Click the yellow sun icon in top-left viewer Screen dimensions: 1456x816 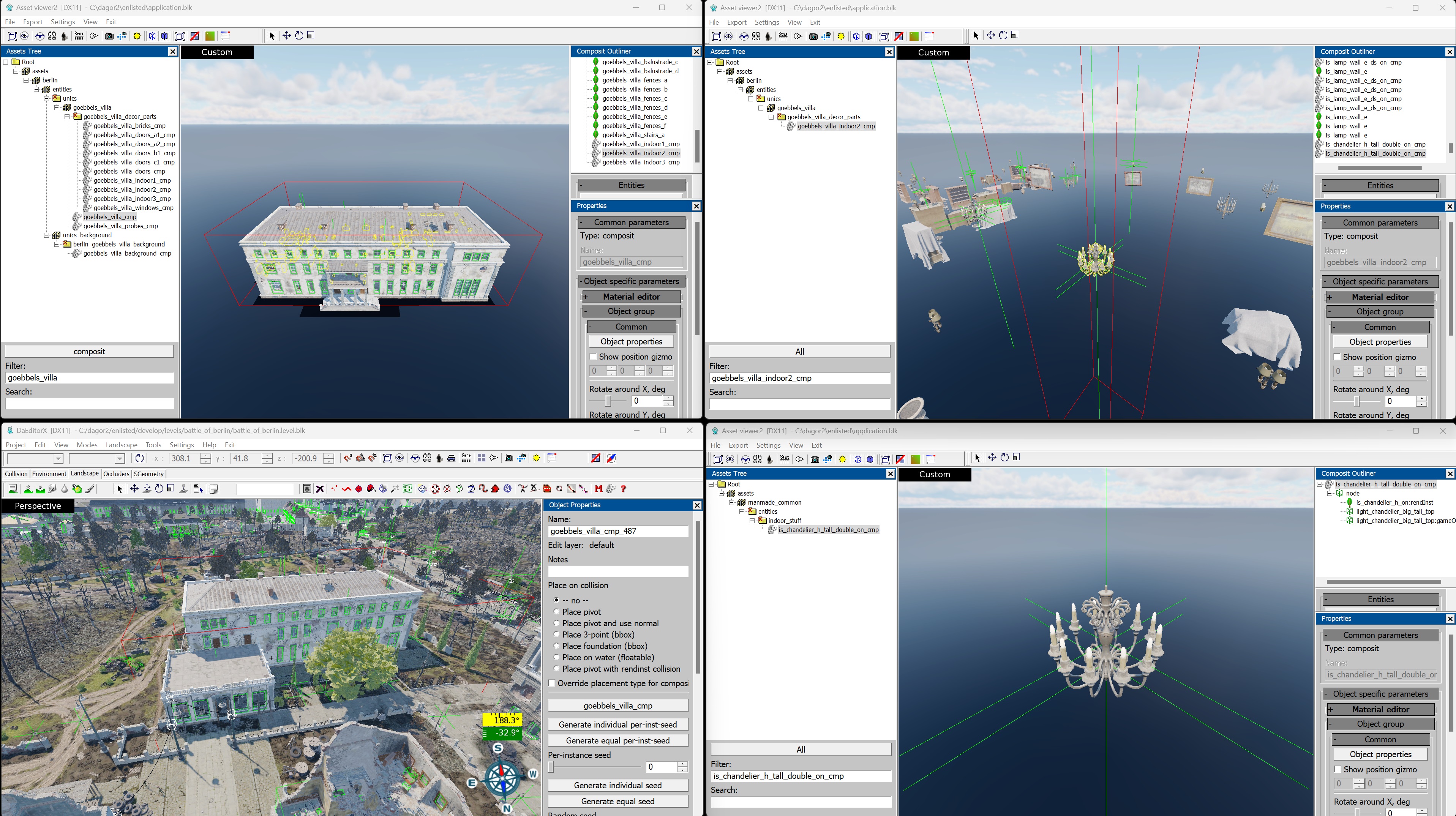tap(137, 36)
